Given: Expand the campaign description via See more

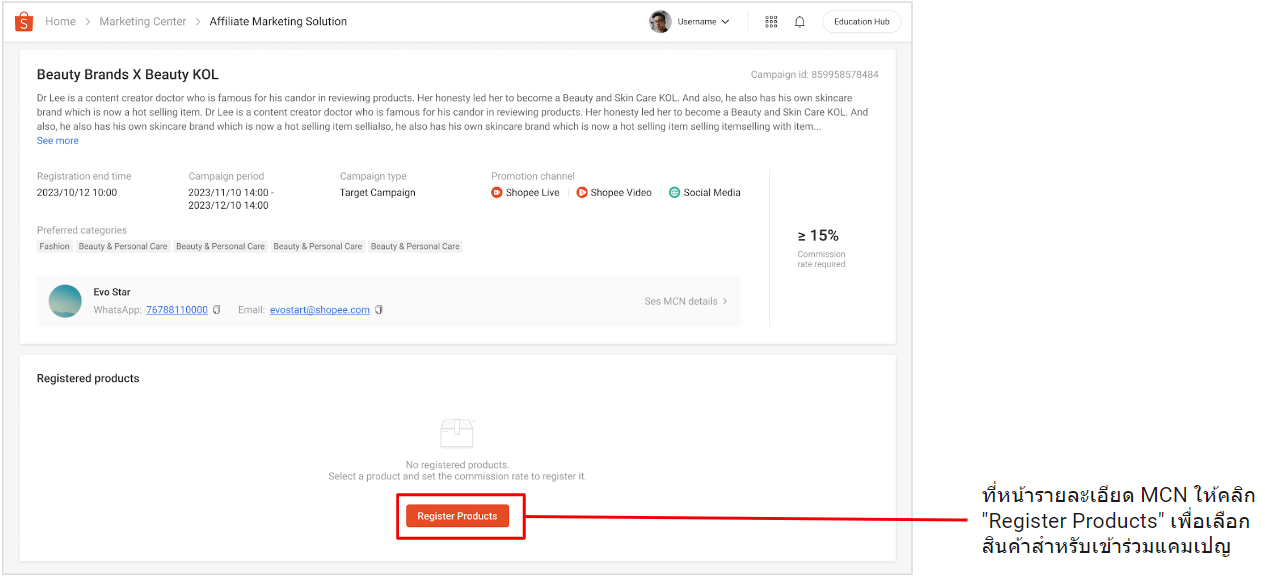Looking at the screenshot, I should click(x=57, y=140).
